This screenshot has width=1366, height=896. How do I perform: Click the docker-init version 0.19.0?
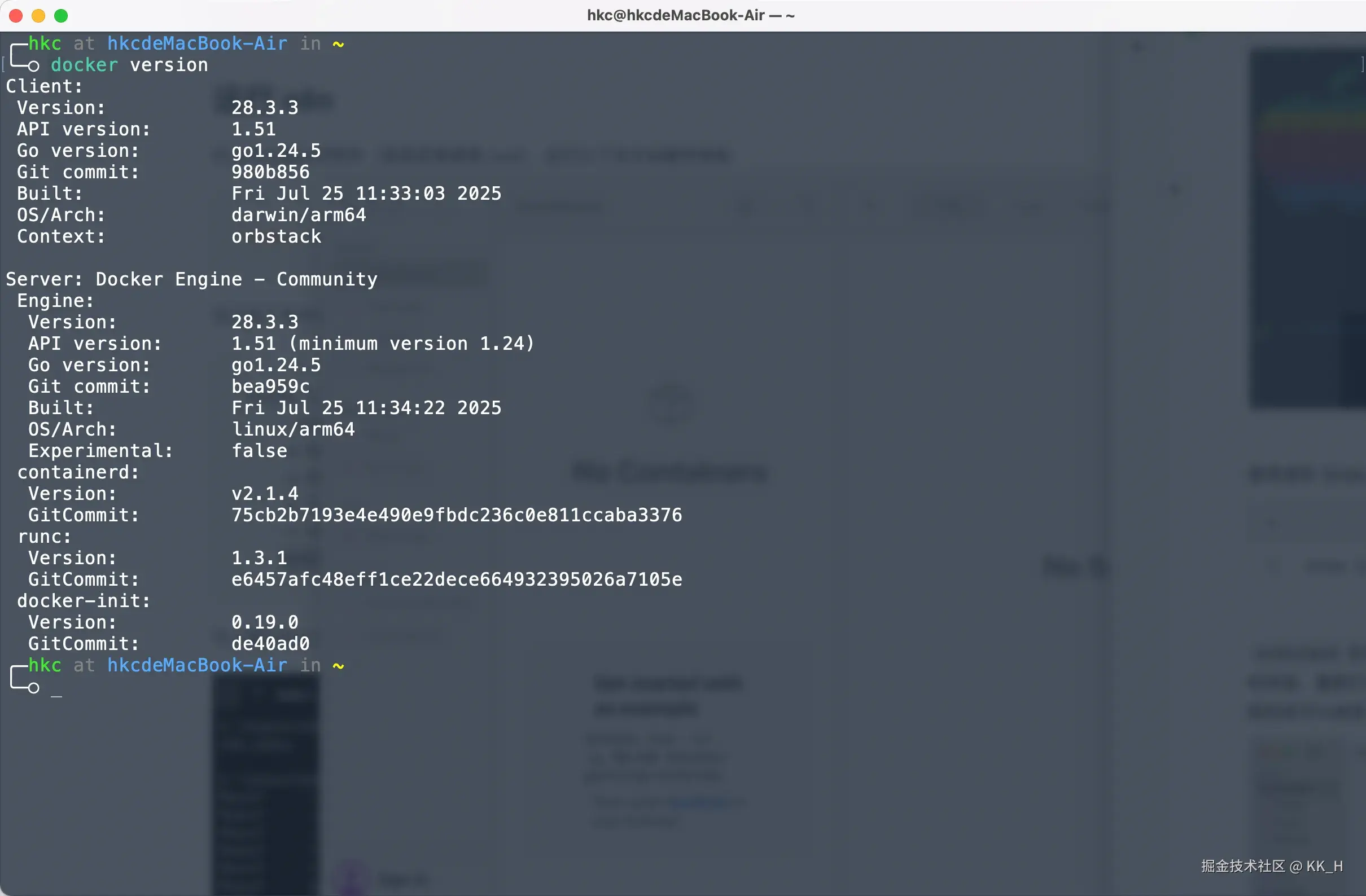coord(265,622)
